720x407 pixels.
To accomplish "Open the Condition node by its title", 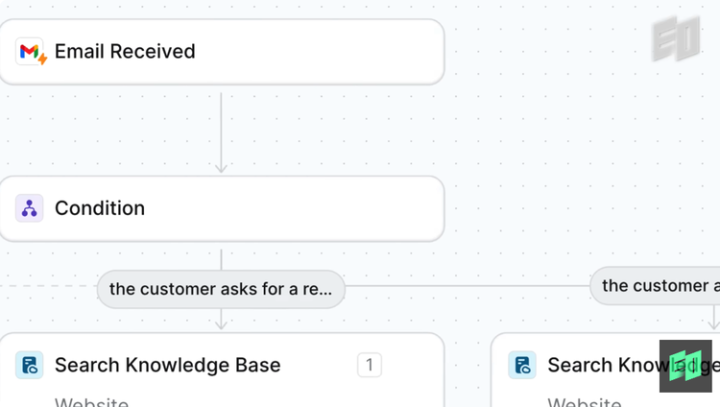I will tap(100, 208).
